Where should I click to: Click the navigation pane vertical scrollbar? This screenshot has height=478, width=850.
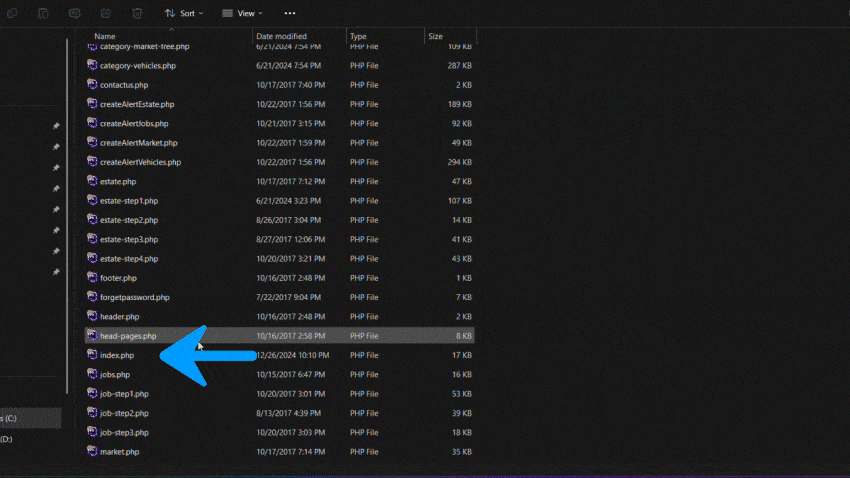[x=67, y=217]
